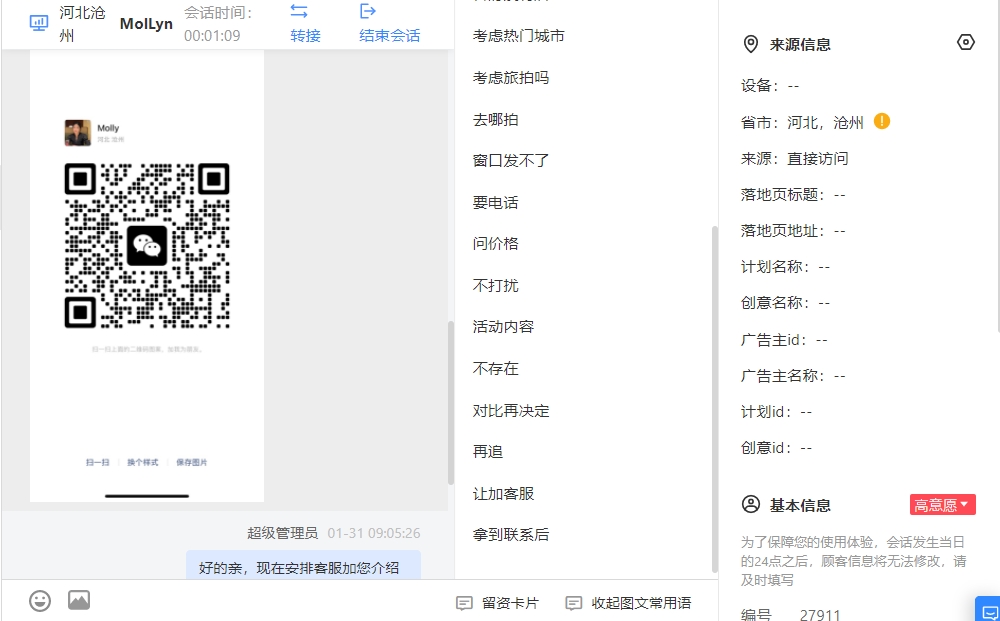Select the quick phrase 考虑旅拍吗
1000x621 pixels.
pos(511,78)
